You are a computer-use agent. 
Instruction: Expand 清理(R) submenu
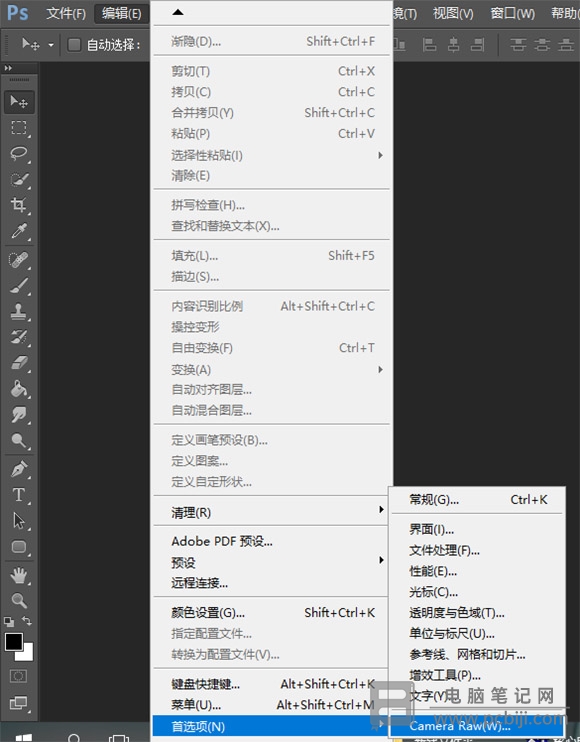point(272,512)
